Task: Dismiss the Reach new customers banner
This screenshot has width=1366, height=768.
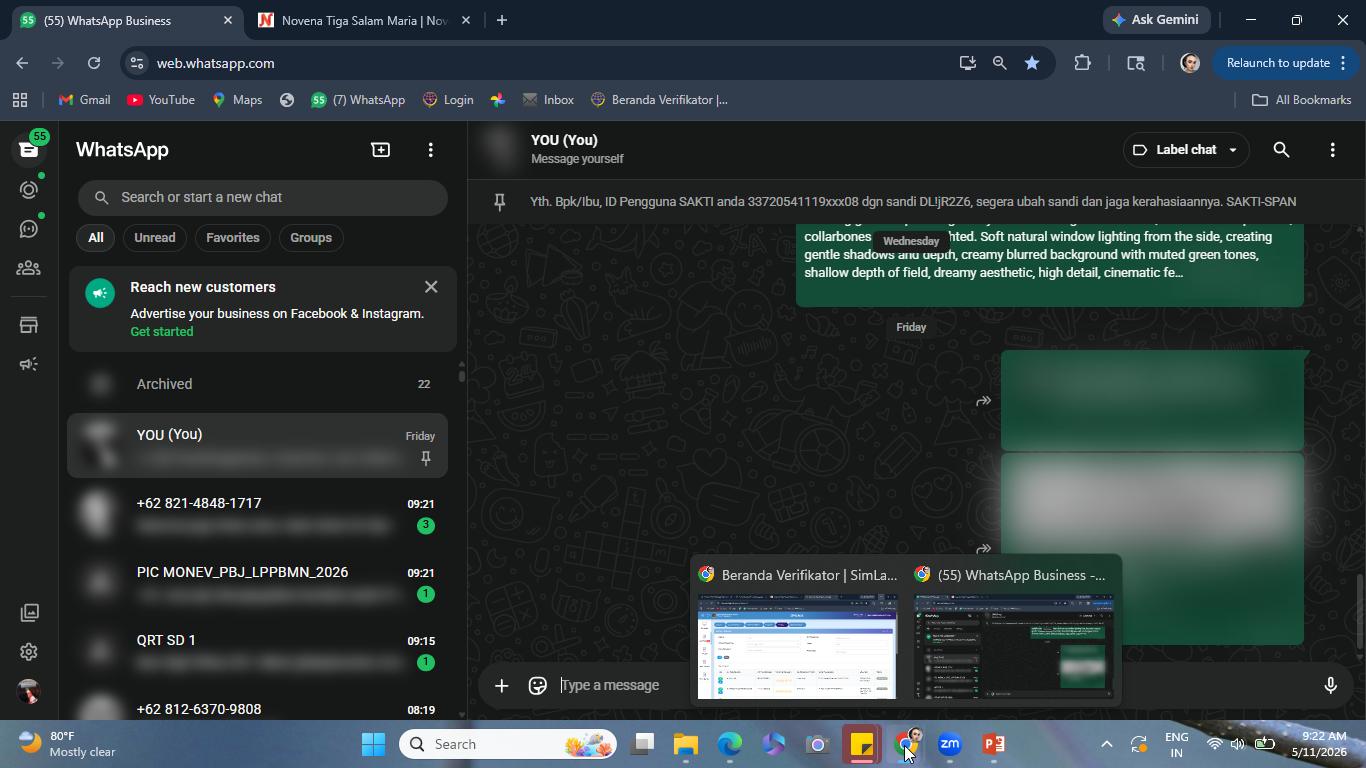Action: (431, 287)
